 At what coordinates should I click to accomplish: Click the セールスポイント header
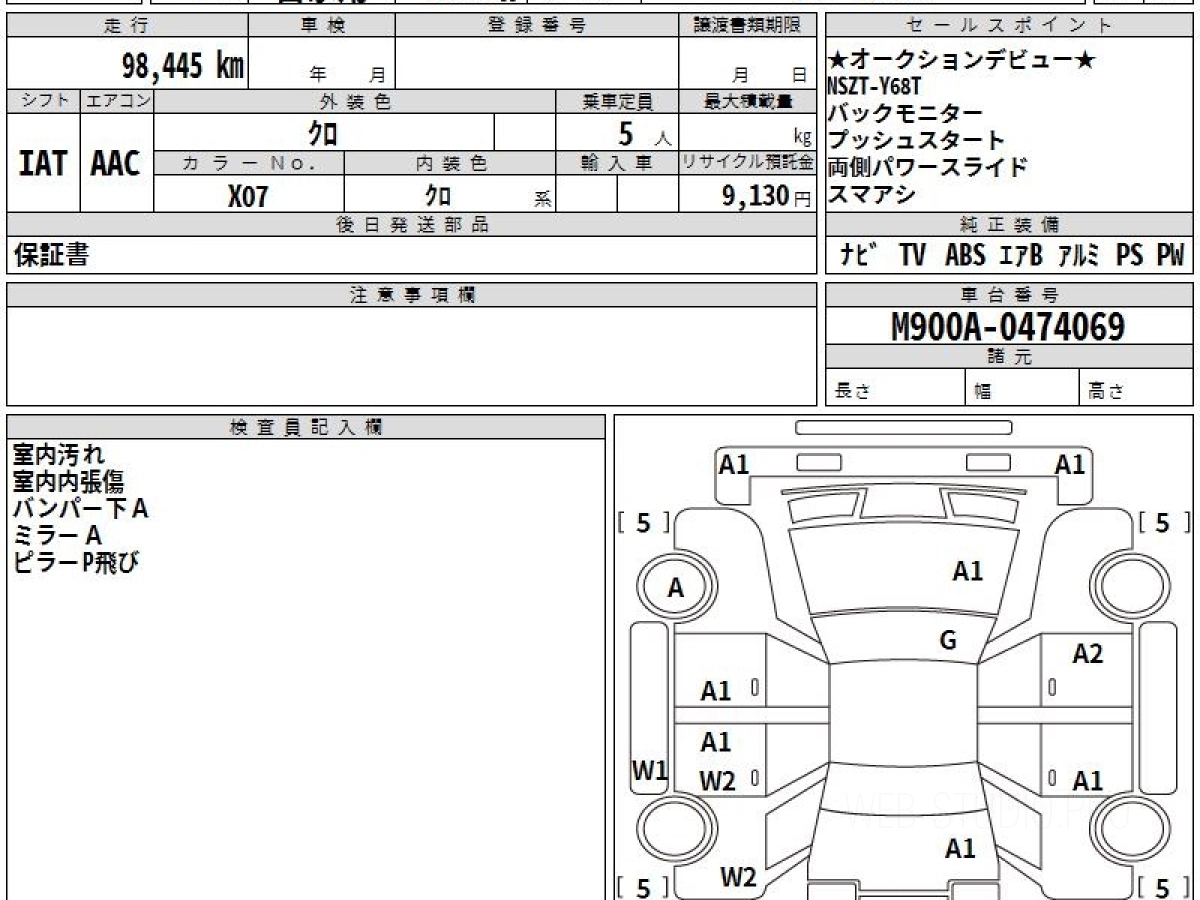click(x=1009, y=26)
